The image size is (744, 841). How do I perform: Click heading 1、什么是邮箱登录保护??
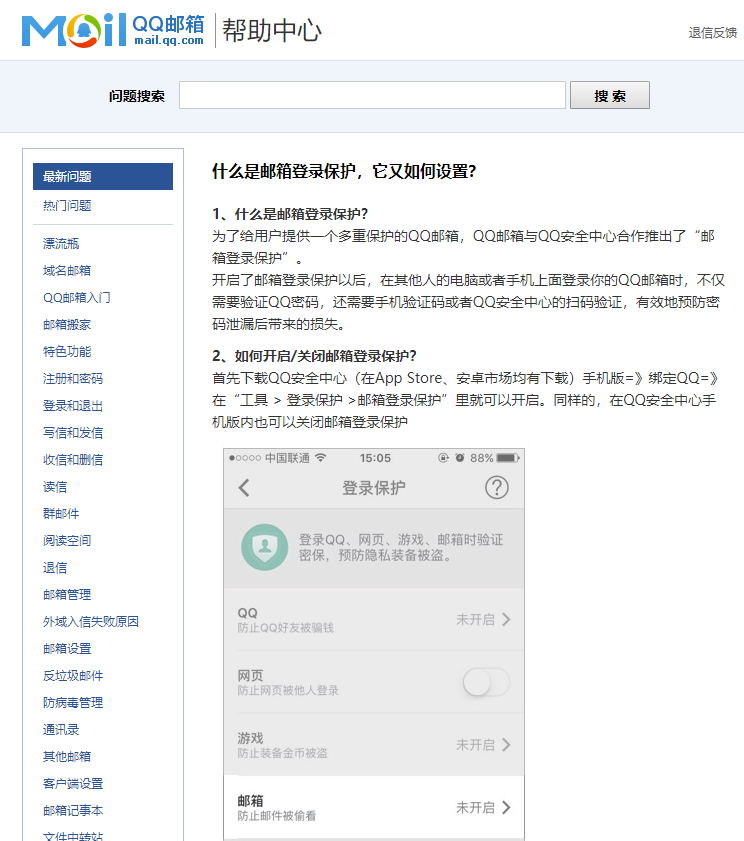pos(290,214)
